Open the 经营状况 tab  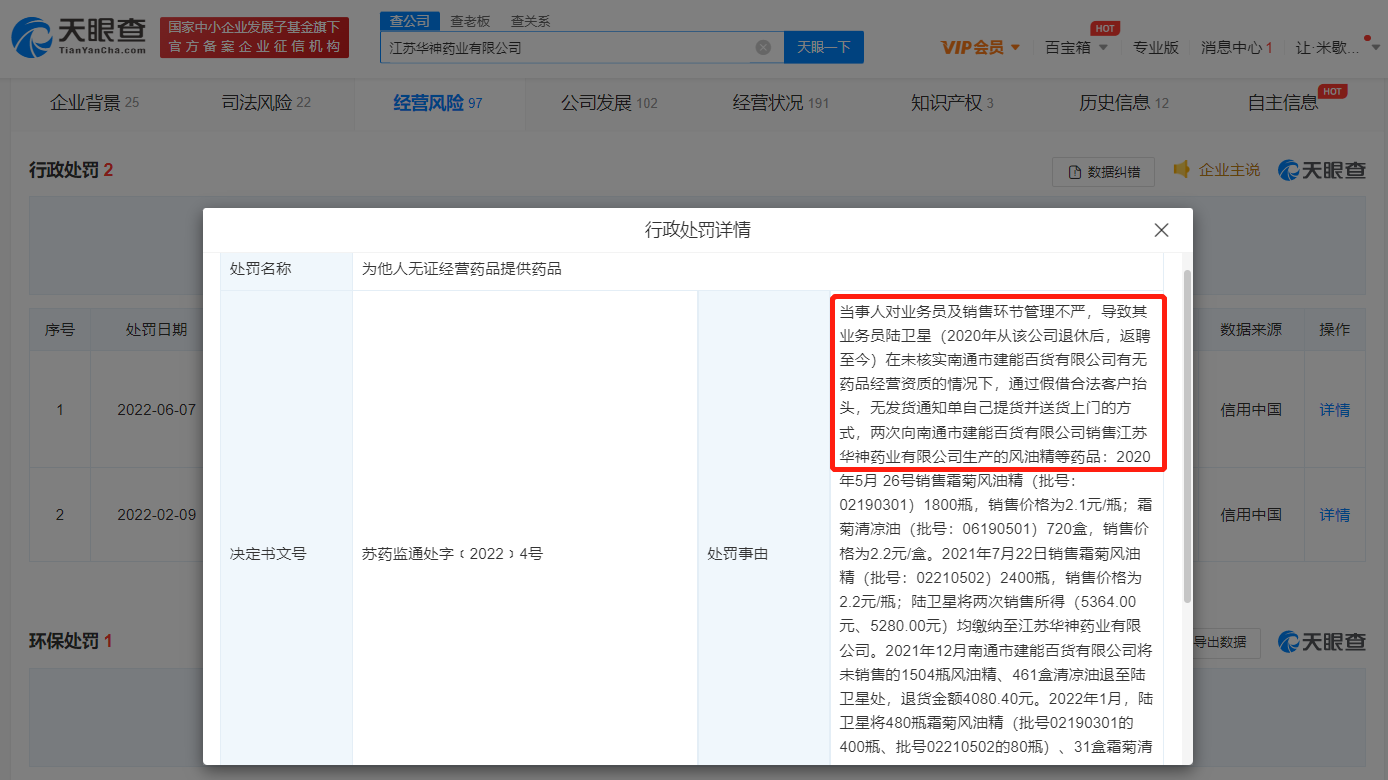tap(781, 103)
